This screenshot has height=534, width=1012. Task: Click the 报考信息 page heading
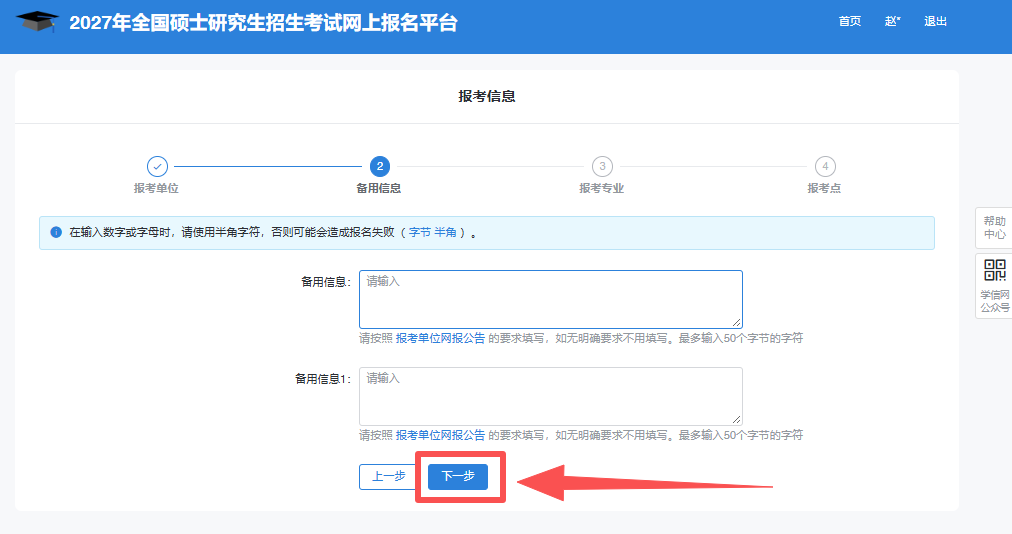click(487, 96)
